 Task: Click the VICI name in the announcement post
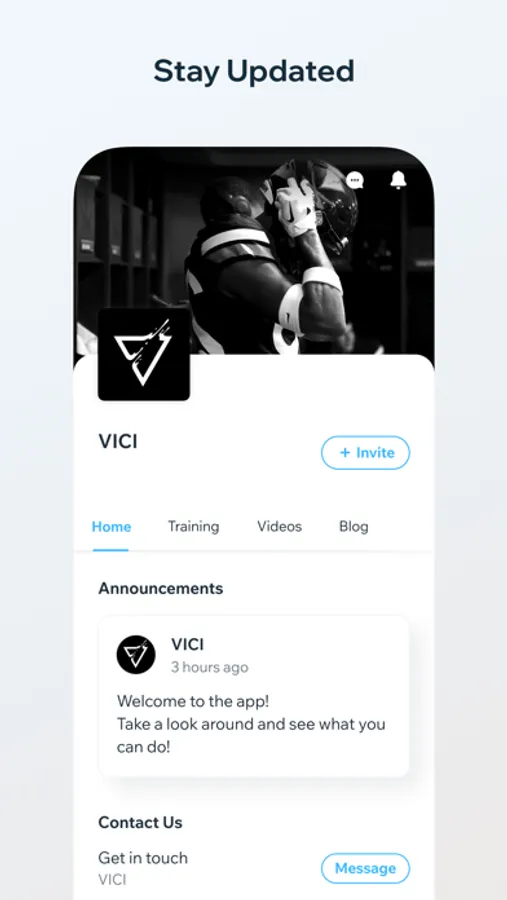[187, 645]
